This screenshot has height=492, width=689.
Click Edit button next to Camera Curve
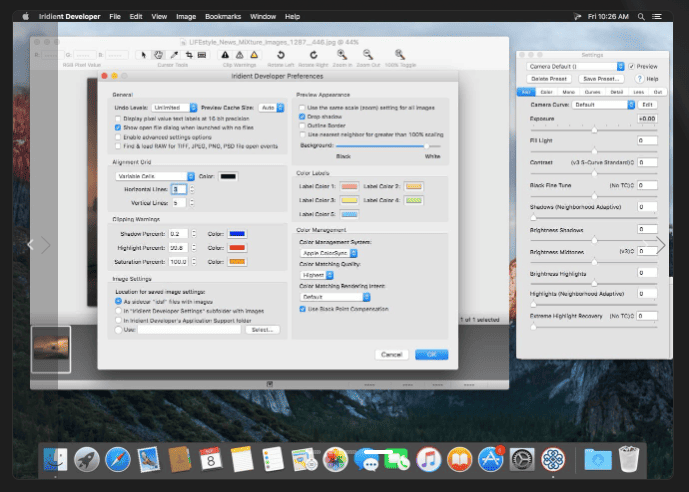(647, 105)
